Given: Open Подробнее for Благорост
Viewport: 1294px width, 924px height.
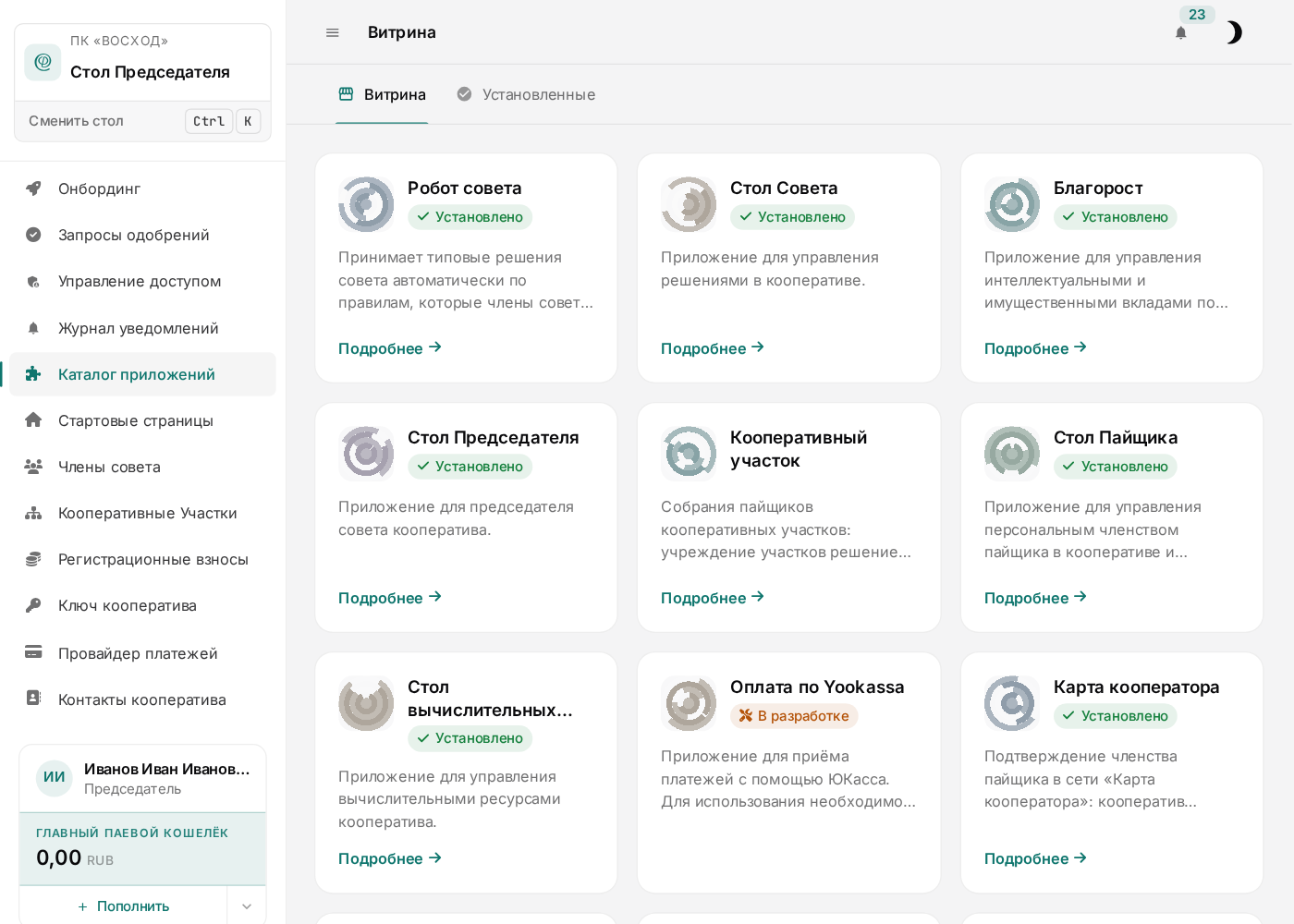Looking at the screenshot, I should 1035,348.
